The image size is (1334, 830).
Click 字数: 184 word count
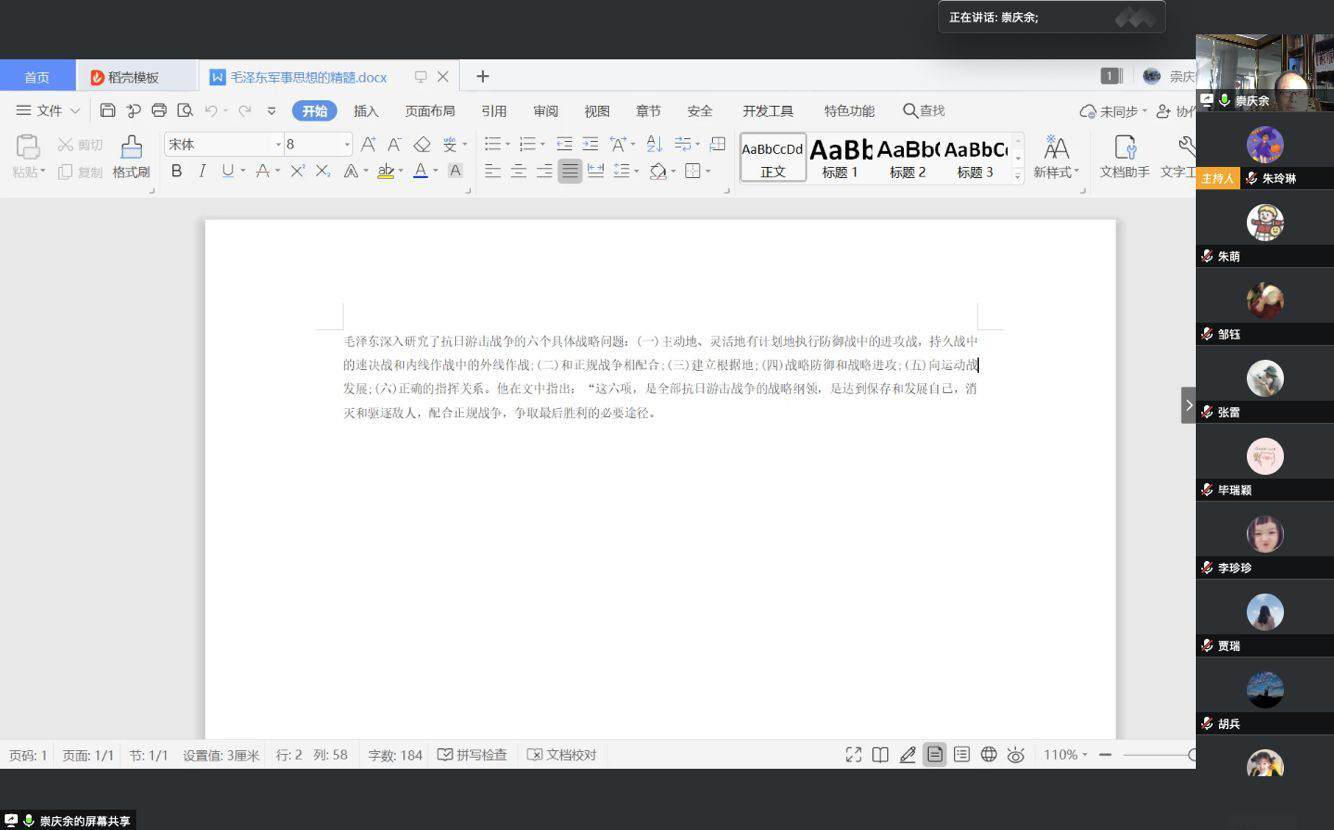(395, 755)
